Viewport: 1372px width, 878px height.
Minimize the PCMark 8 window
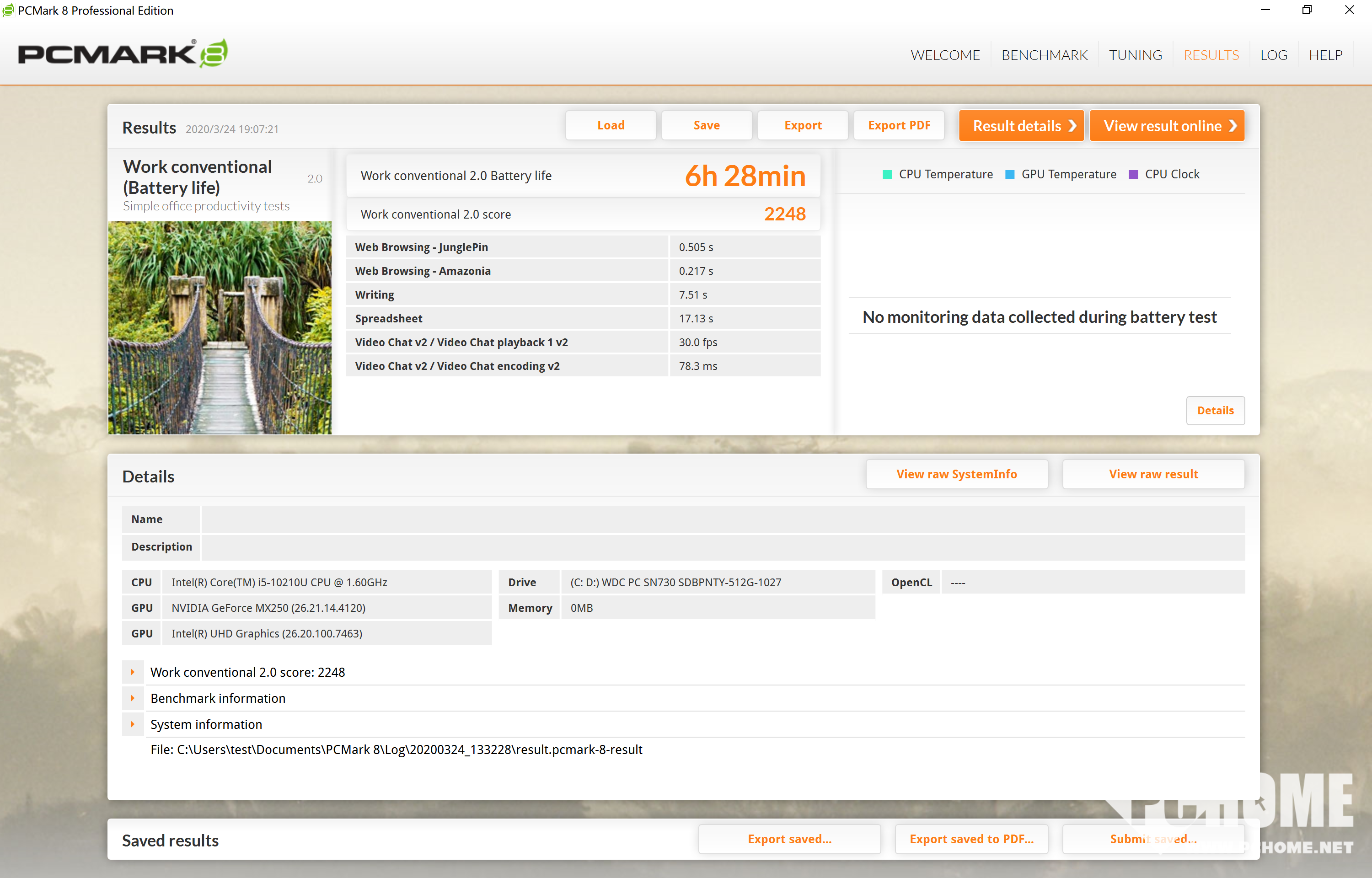point(1265,10)
